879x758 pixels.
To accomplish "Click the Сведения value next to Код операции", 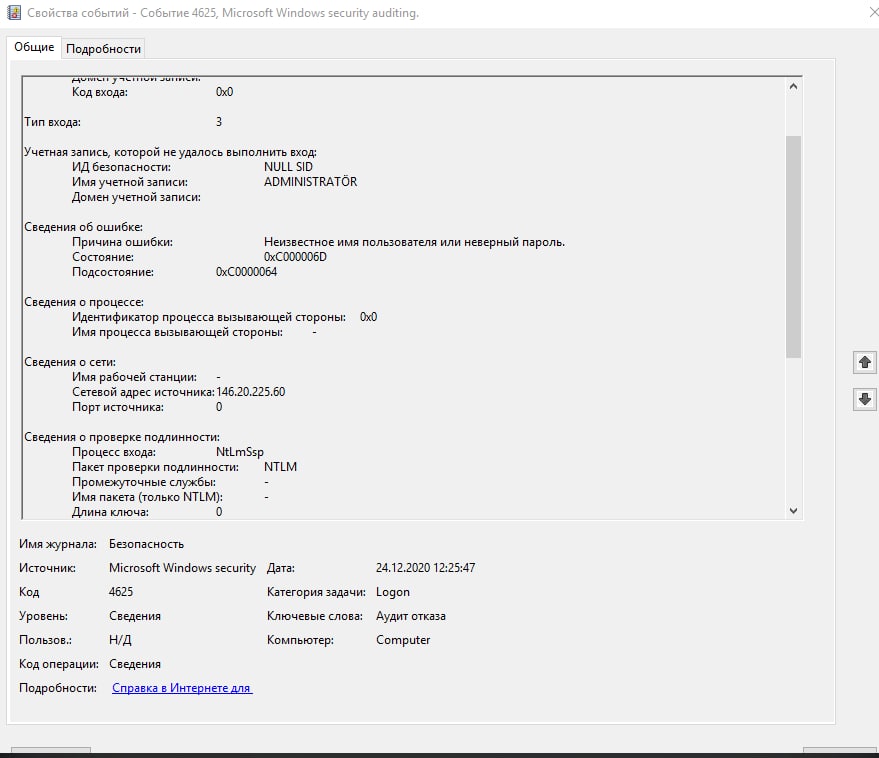I will [135, 664].
